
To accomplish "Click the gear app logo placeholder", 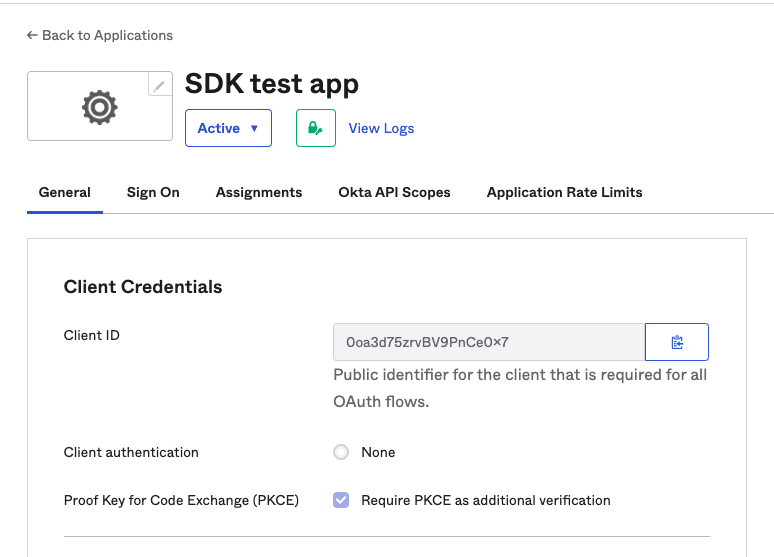I will point(99,107).
